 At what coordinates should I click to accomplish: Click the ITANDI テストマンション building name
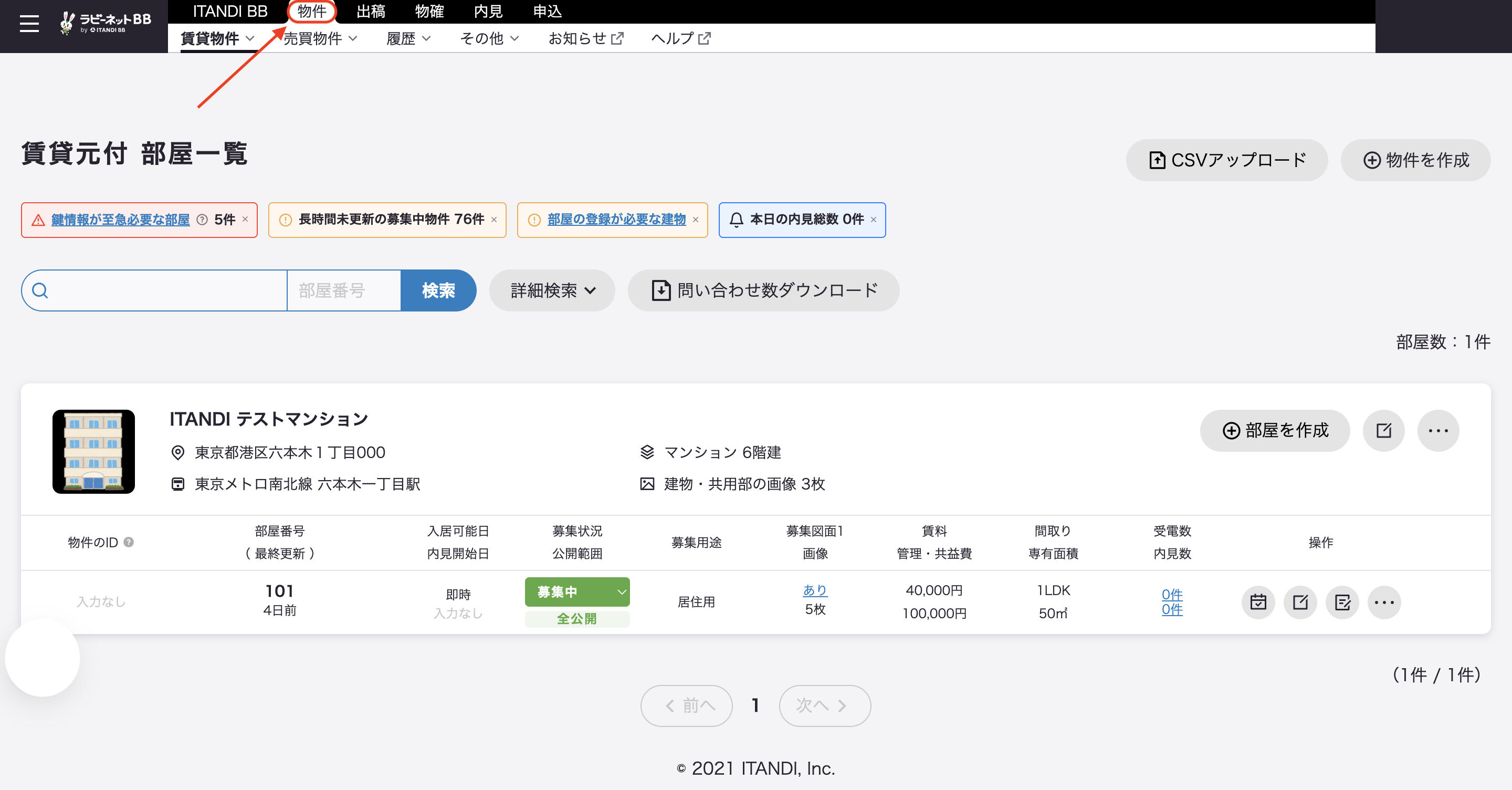[x=269, y=419]
